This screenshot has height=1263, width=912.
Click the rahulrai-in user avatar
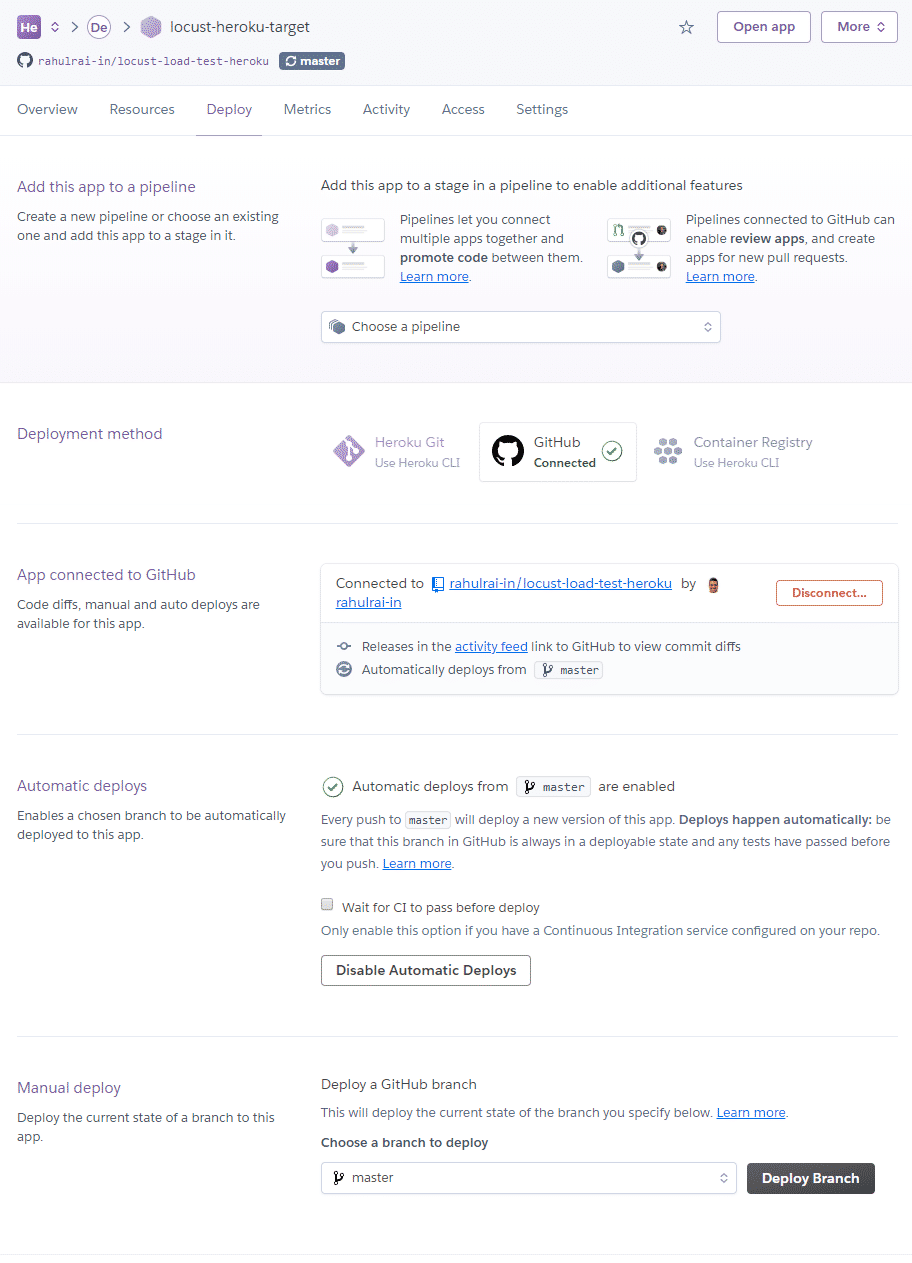[x=714, y=584]
